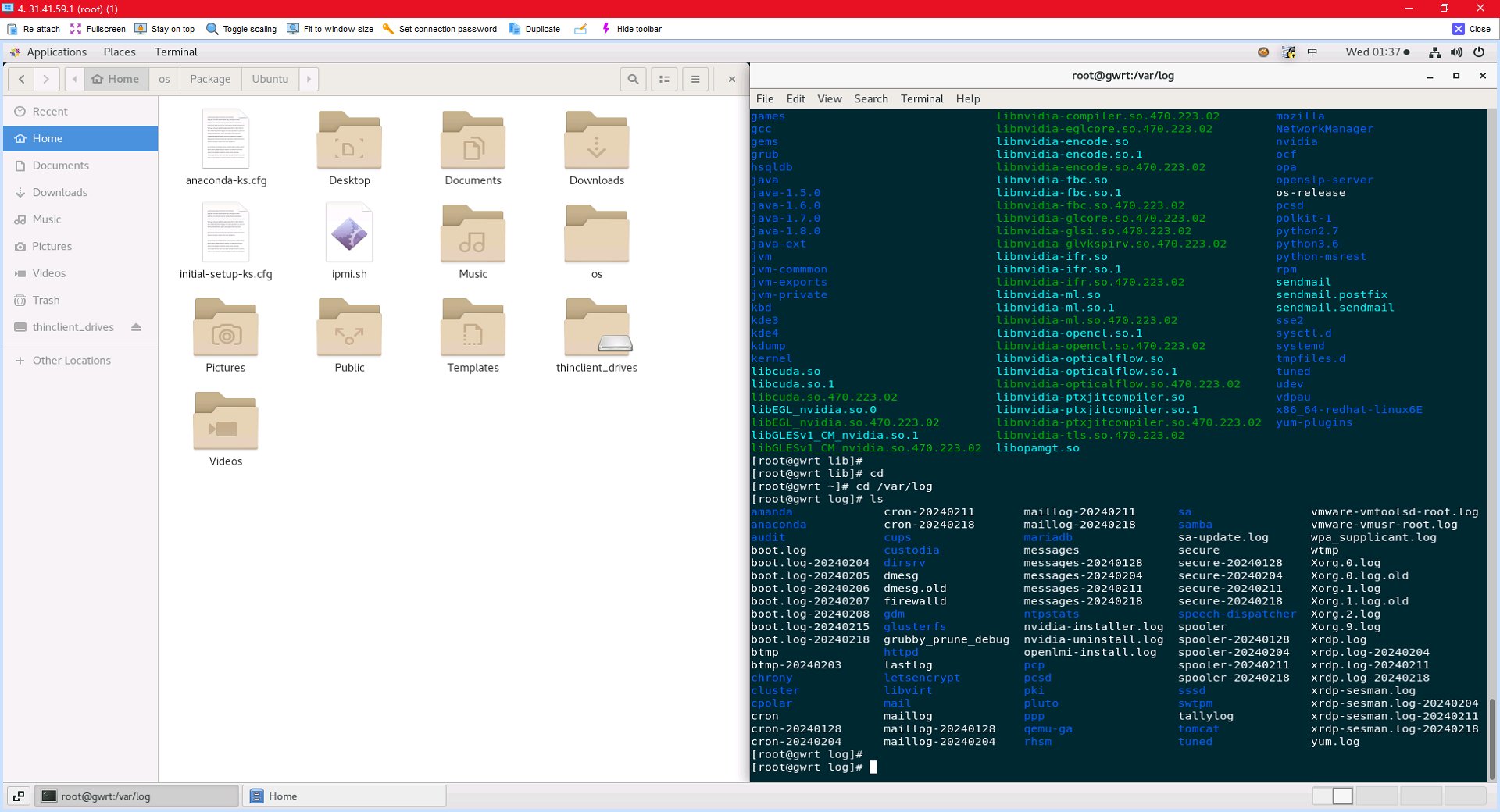This screenshot has height=812, width=1500.
Task: Select the Pictures folder icon in file view
Action: (226, 327)
